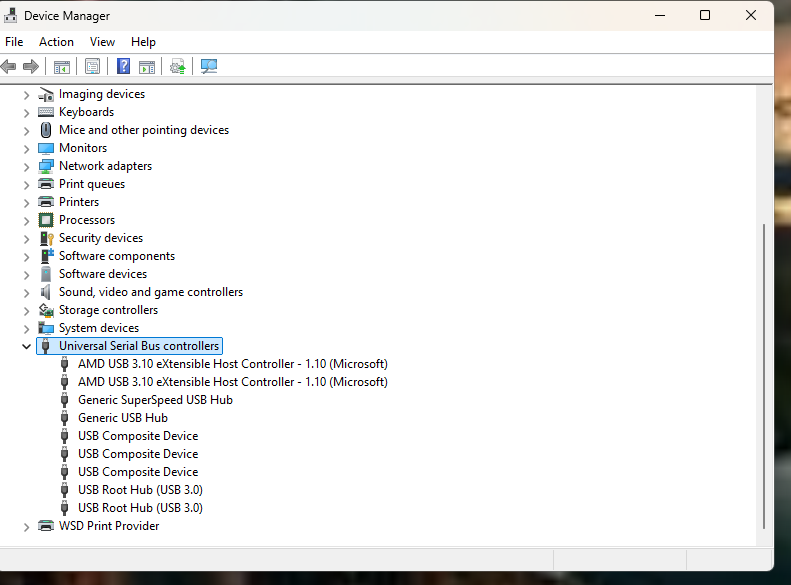Click the Device Manager title bar icon
Viewport: 791px width, 585px height.
click(x=10, y=16)
